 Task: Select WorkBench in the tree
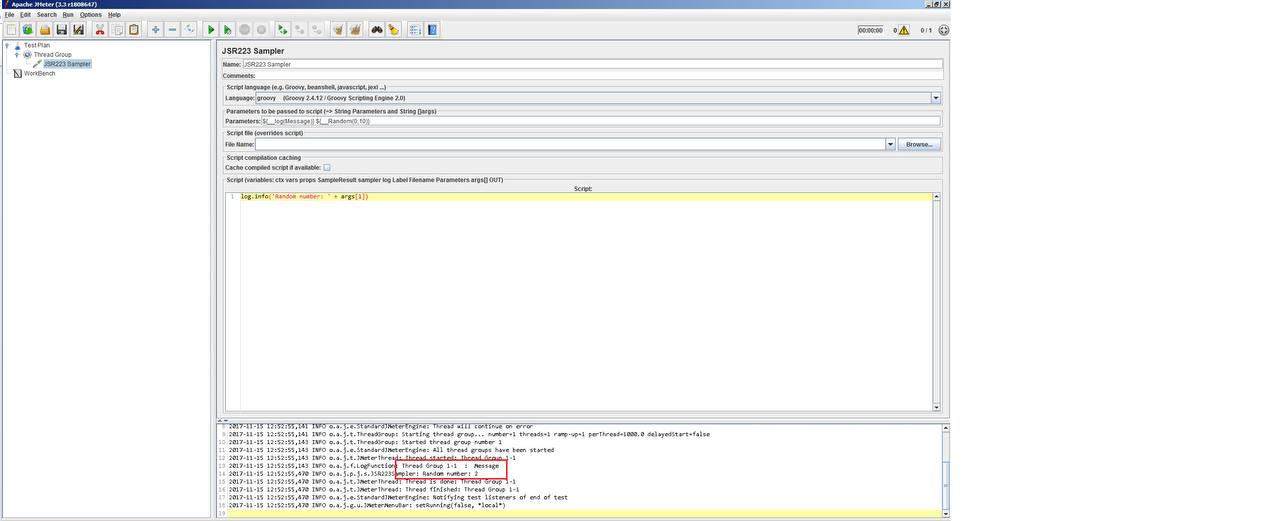pos(40,73)
